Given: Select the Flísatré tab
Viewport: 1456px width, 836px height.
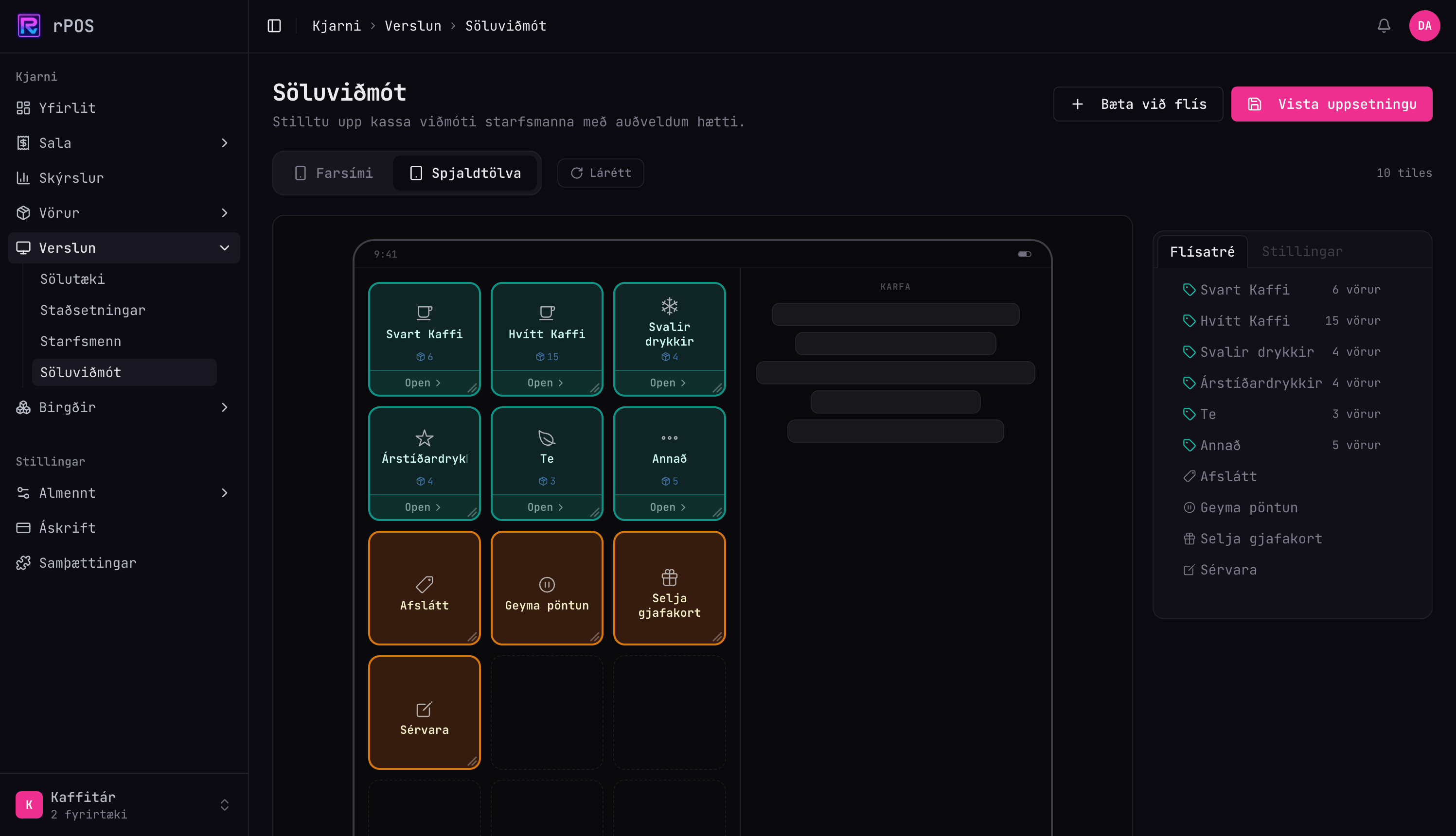Looking at the screenshot, I should pyautogui.click(x=1202, y=252).
